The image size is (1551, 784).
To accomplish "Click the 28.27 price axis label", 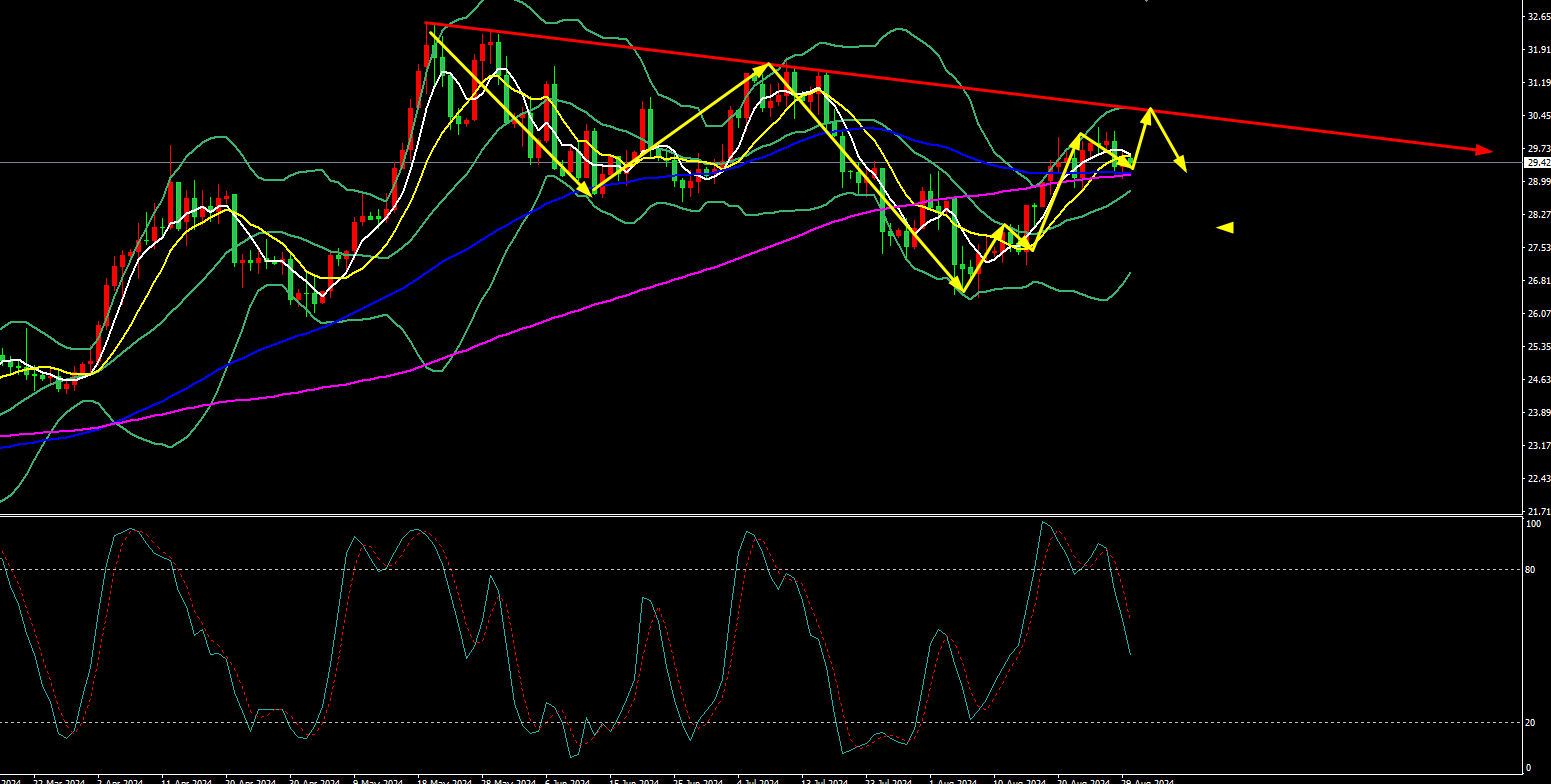I will [x=1538, y=214].
